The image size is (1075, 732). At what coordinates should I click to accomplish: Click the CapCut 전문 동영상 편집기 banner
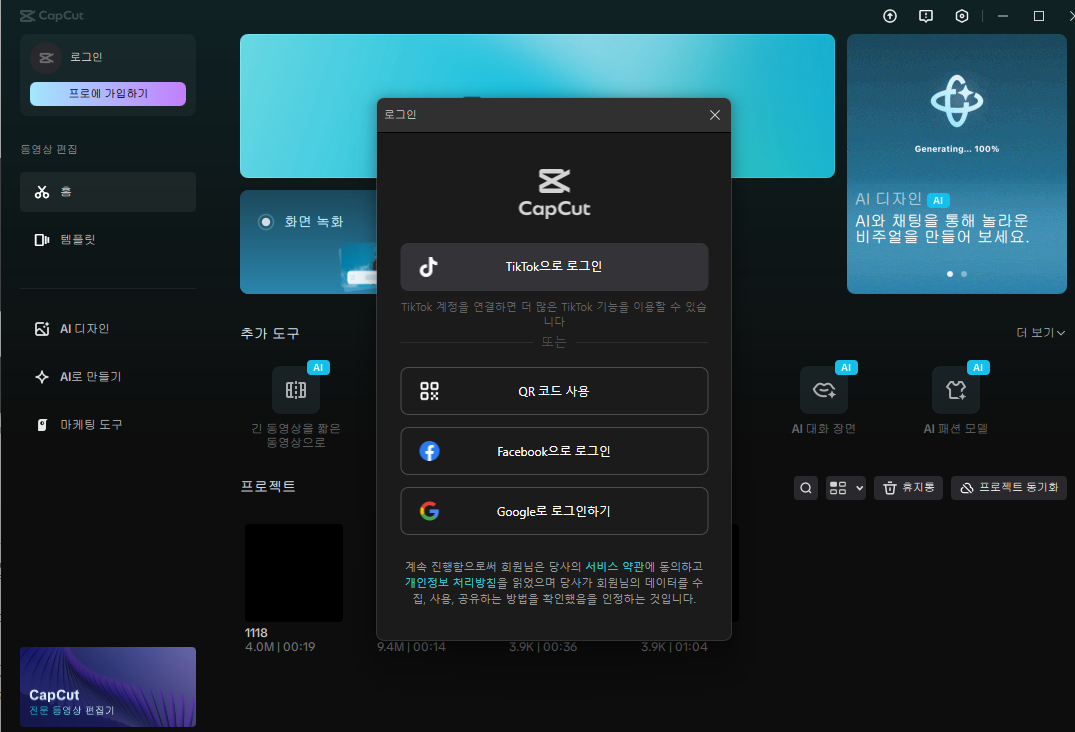108,687
